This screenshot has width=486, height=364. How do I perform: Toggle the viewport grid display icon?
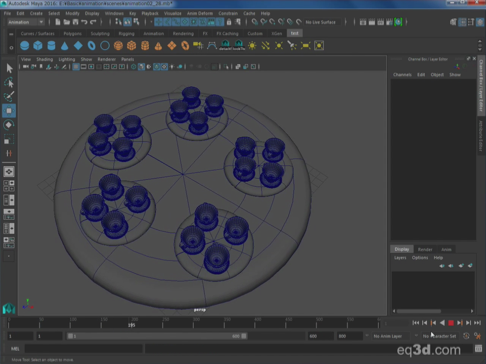click(76, 67)
